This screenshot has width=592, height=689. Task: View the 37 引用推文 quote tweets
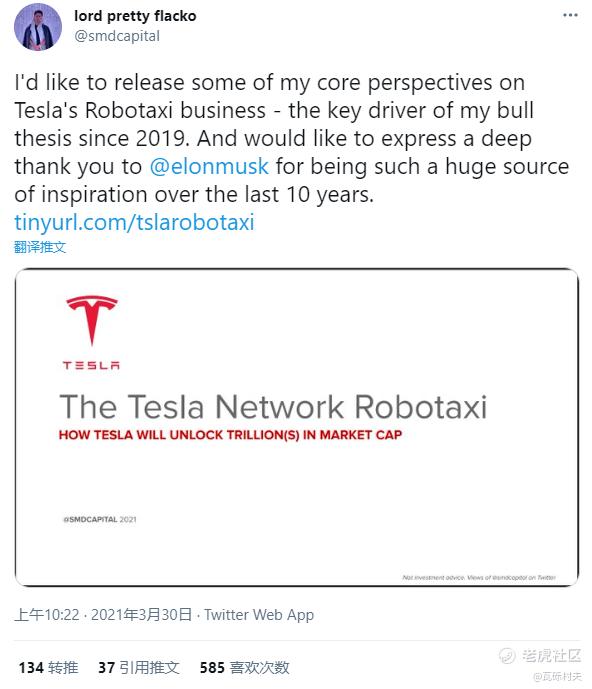click(139, 668)
